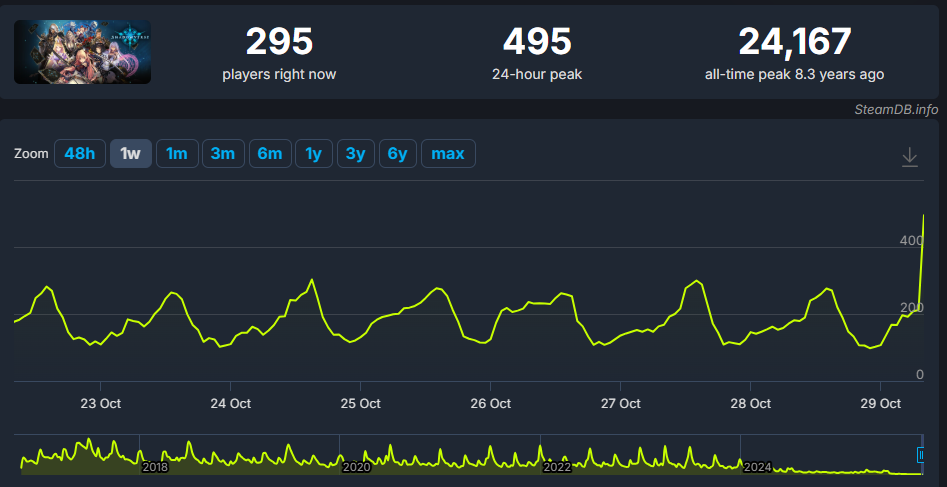The height and width of the screenshot is (487, 947).
Task: Click 2022 in the overview timeline
Action: (557, 467)
